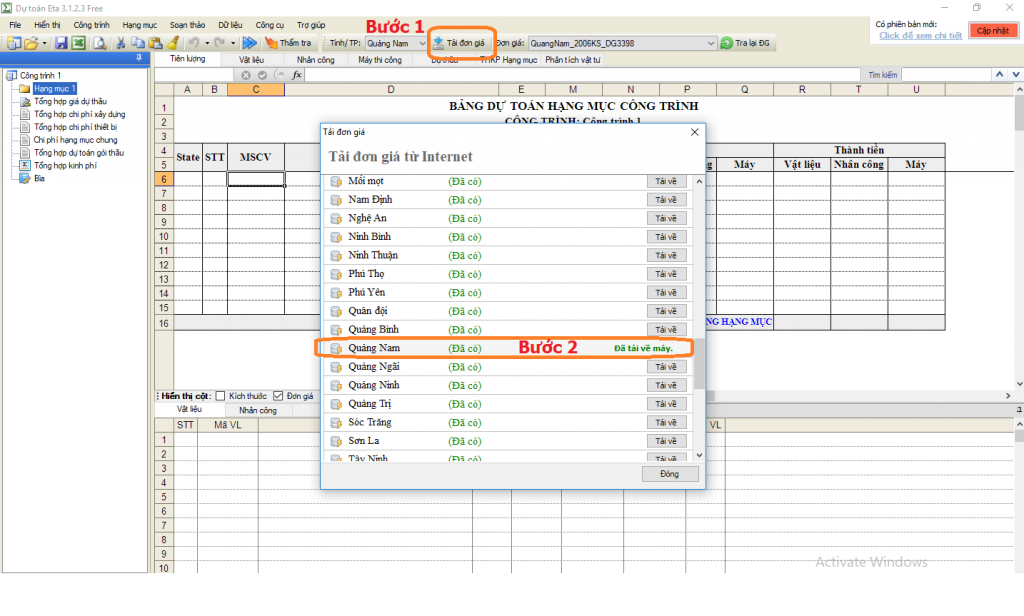Click the print preview magnifier icon

[x=100, y=43]
